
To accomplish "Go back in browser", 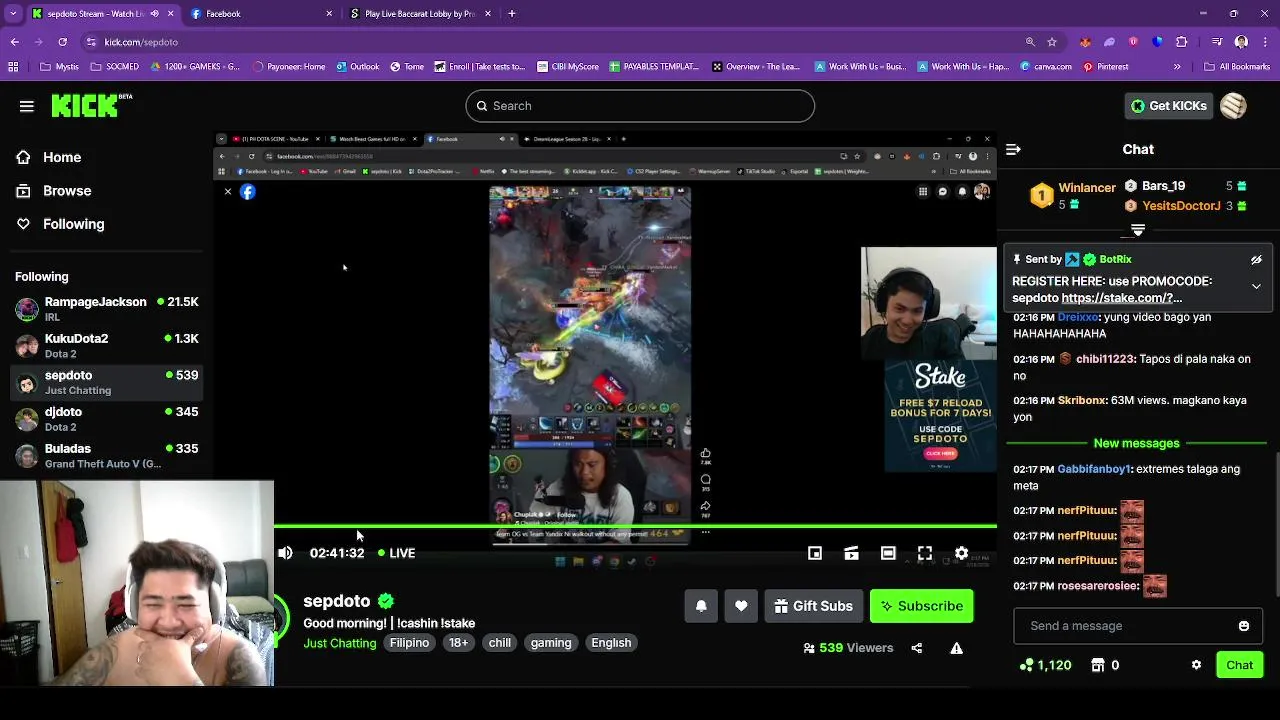I will pyautogui.click(x=14, y=42).
